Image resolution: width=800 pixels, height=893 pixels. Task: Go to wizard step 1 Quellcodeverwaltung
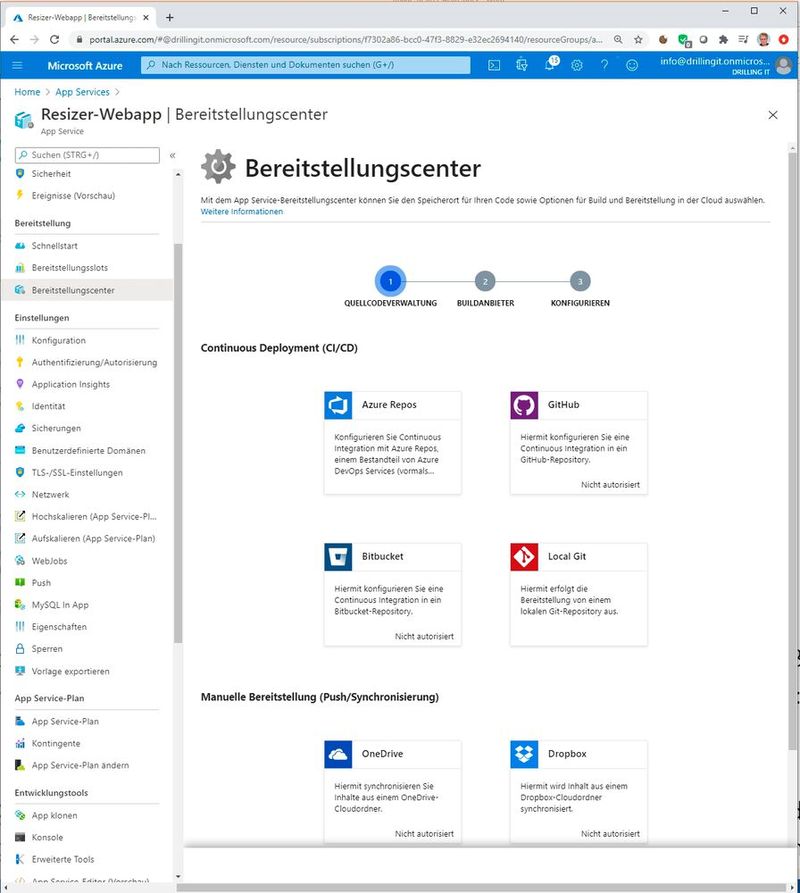coord(391,281)
